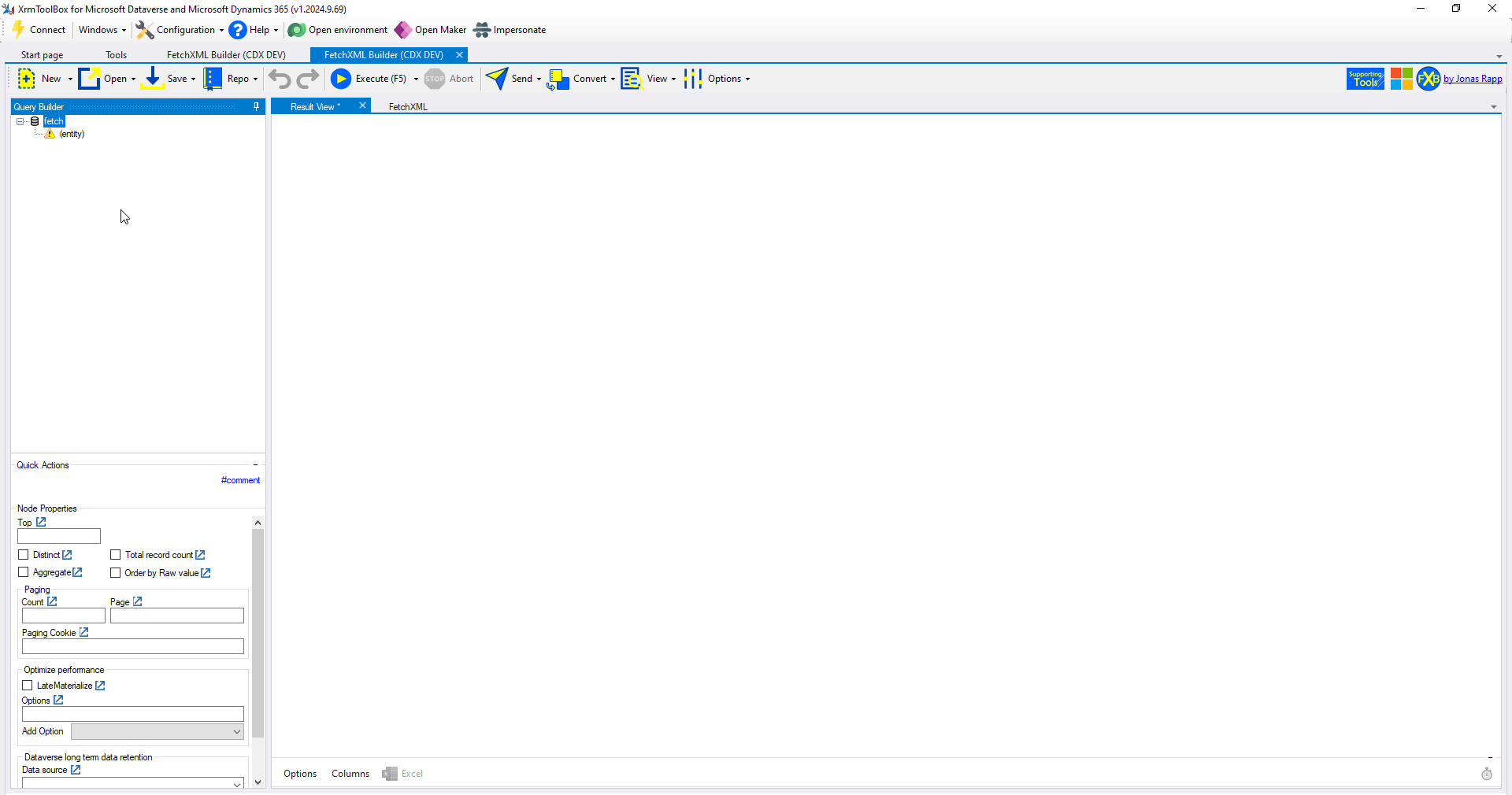1512x795 pixels.
Task: Click the Open file icon
Action: tap(89, 79)
